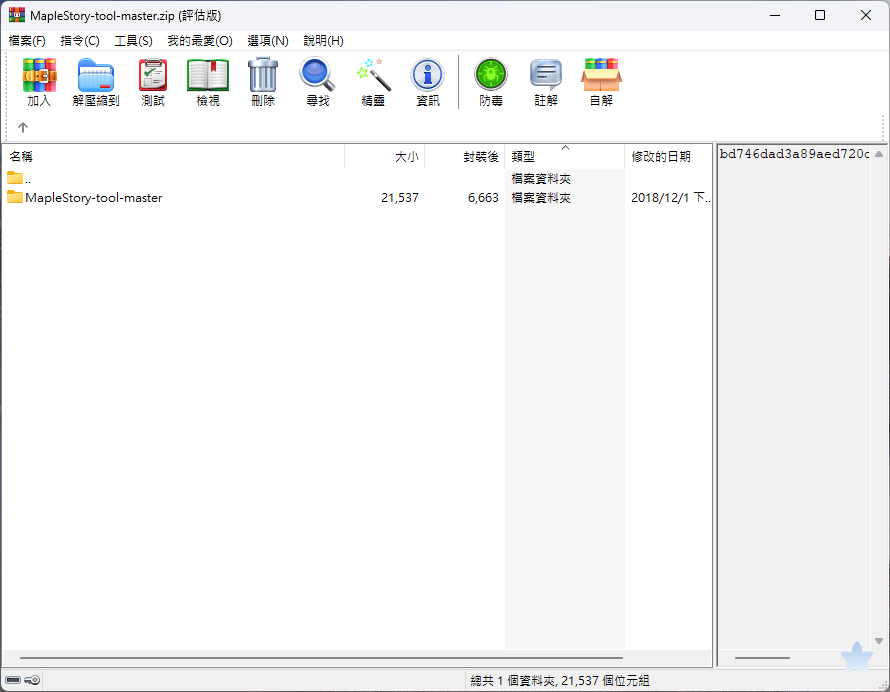This screenshot has height=692, width=890.
Task: Open the 檔案(F) menu
Action: pyautogui.click(x=27, y=41)
